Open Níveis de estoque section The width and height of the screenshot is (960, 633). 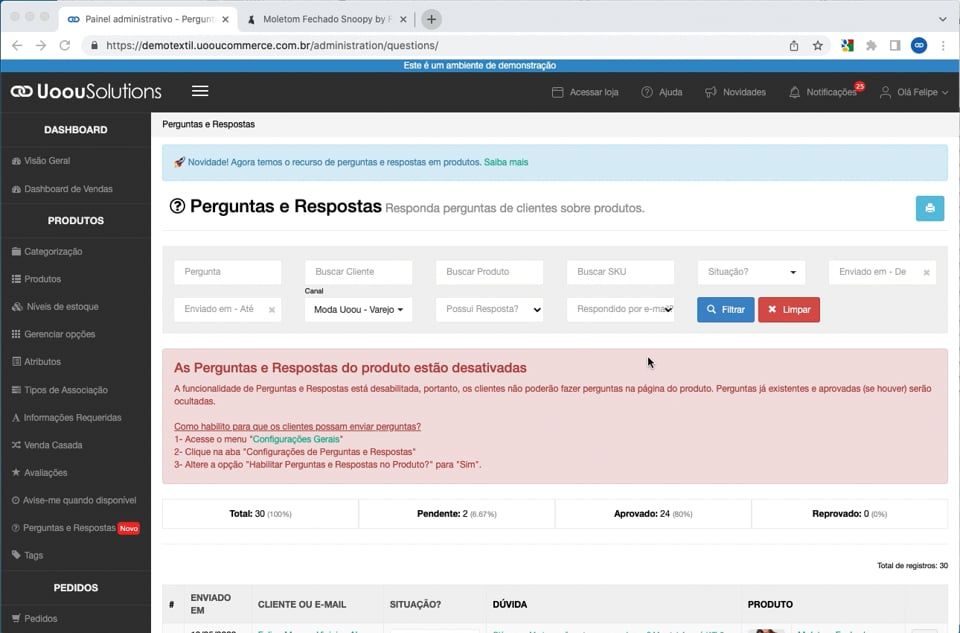click(x=53, y=307)
